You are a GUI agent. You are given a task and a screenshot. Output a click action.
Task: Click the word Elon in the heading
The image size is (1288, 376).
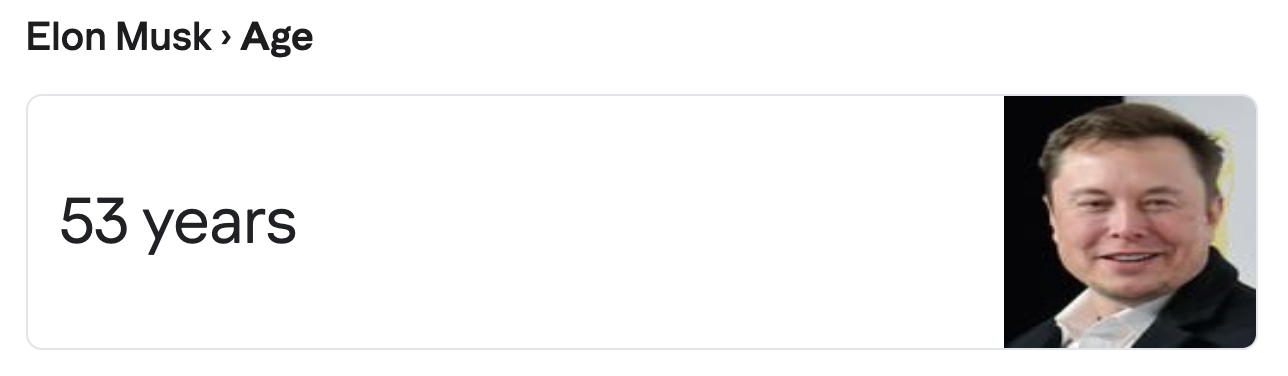pyautogui.click(x=67, y=39)
